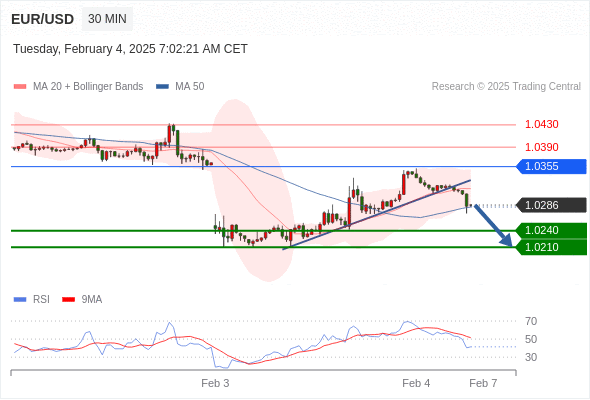Viewport: 590px width, 400px height.
Task: Toggle MA 20 + Bollinger Bands legend swatch
Action: (x=20, y=87)
